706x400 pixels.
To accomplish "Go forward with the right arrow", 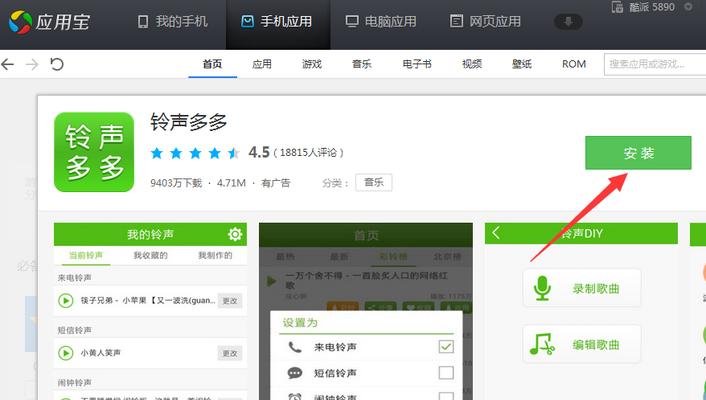I will tap(32, 64).
